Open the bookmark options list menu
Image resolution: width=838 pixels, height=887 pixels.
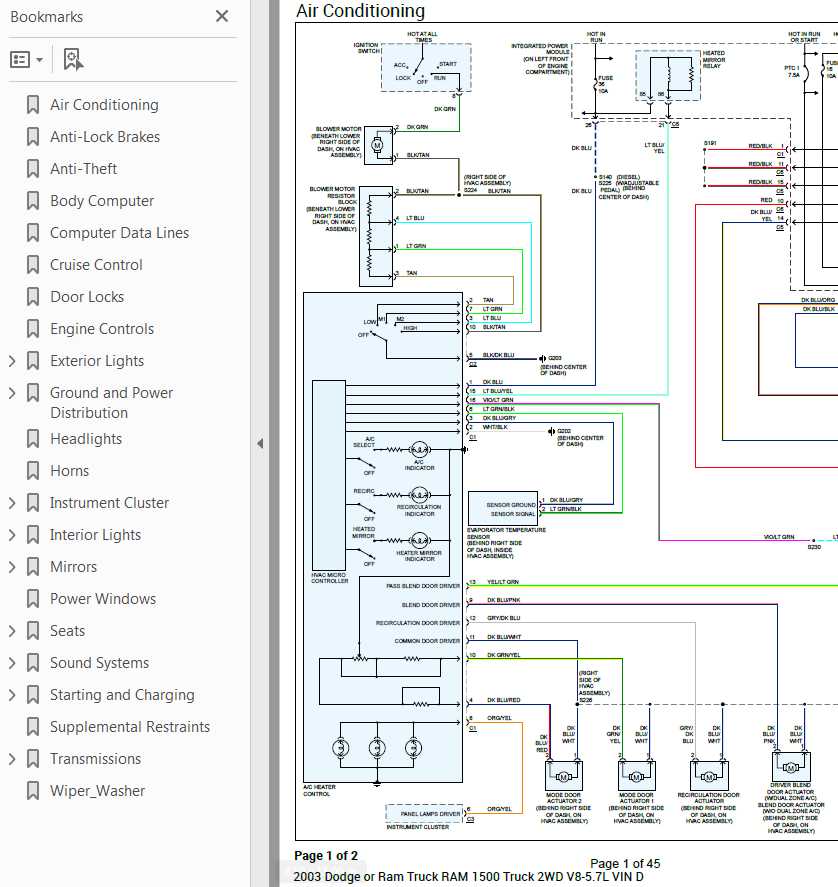[26, 59]
